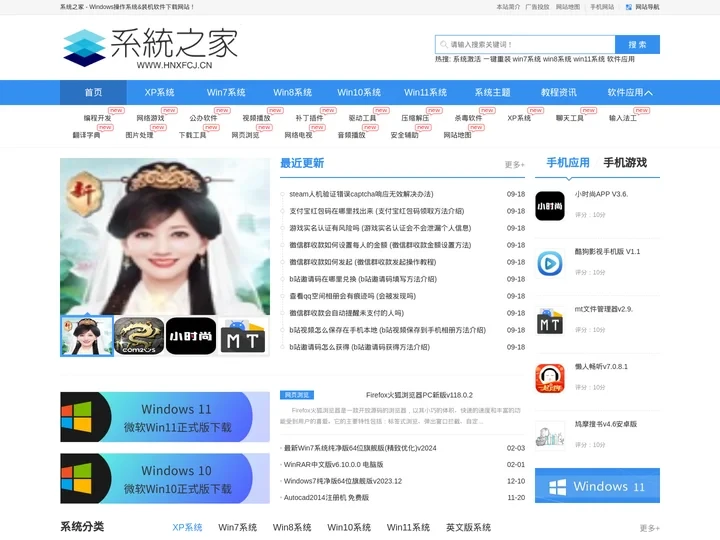Open the mt文件管理器 MT icon
Image resolution: width=720 pixels, height=540 pixels.
pos(550,321)
